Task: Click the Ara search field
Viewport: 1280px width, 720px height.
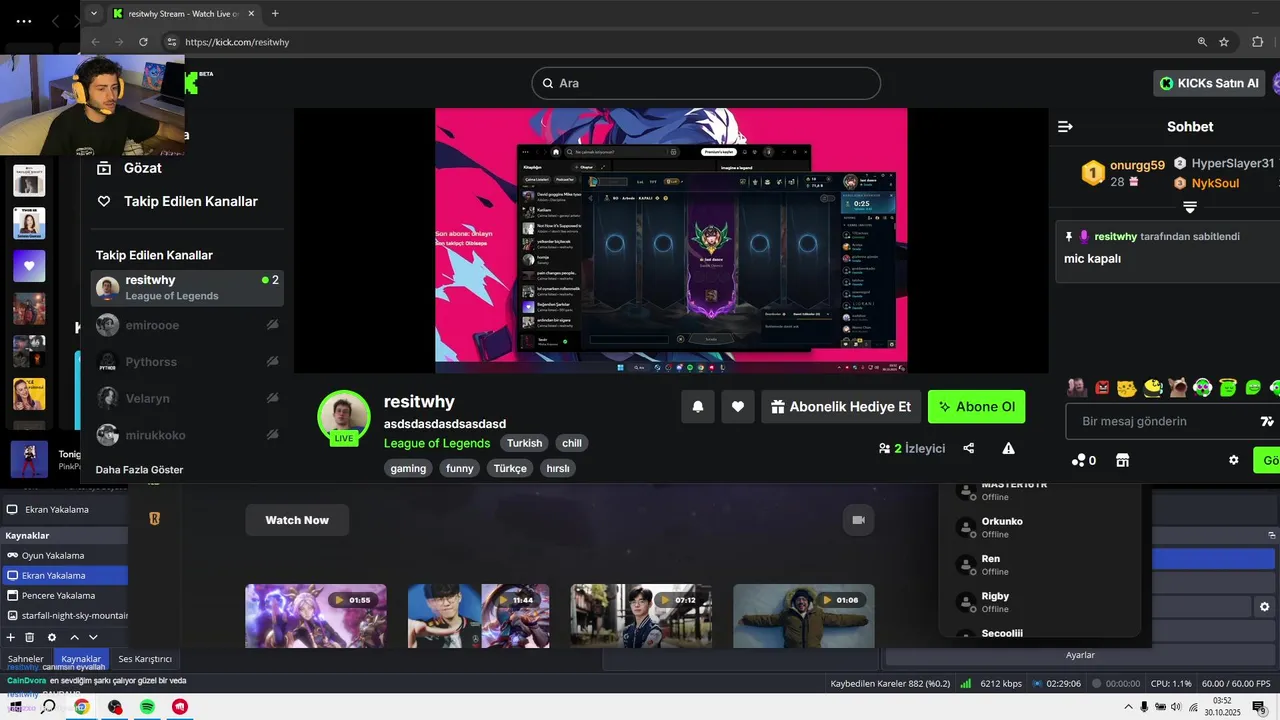Action: coord(706,83)
